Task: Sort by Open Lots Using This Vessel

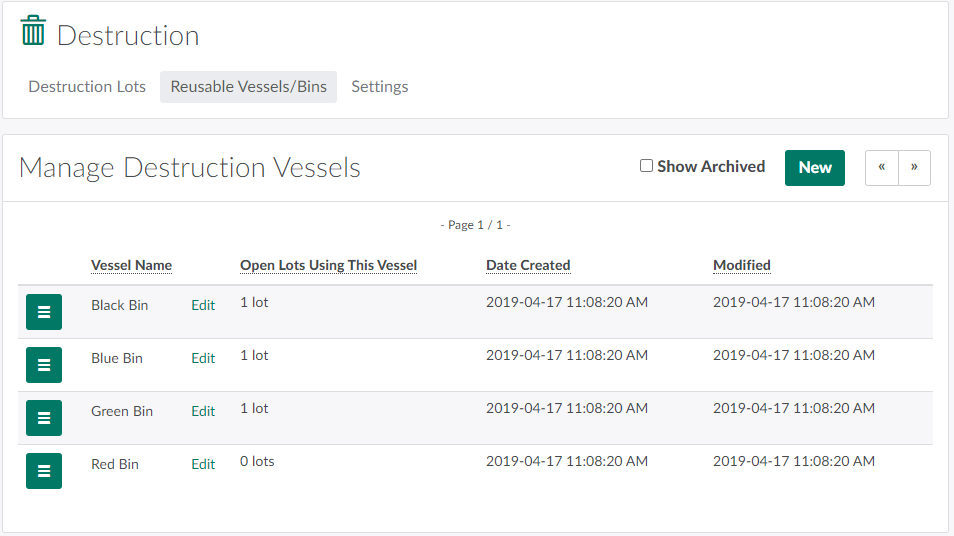Action: coord(328,266)
